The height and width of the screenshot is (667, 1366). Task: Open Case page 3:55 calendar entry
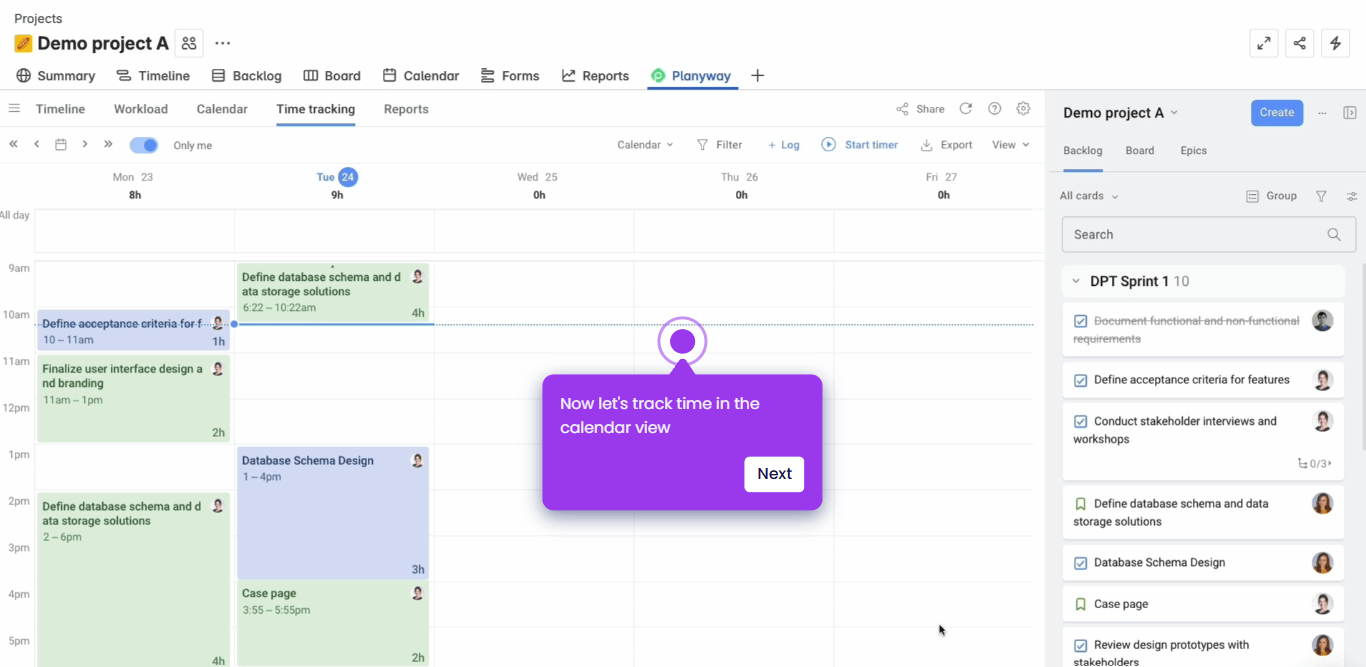point(333,624)
